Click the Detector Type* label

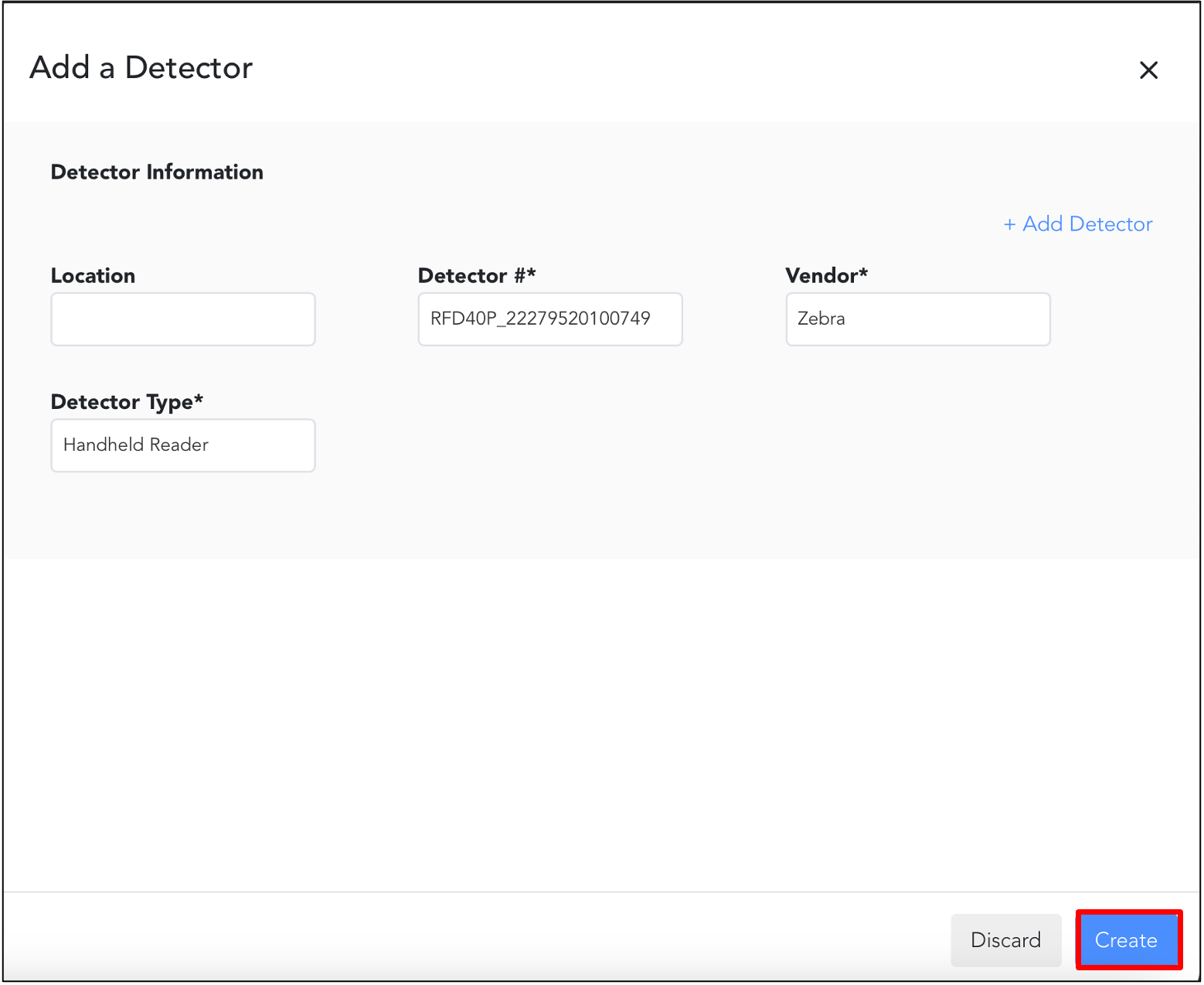(x=127, y=402)
